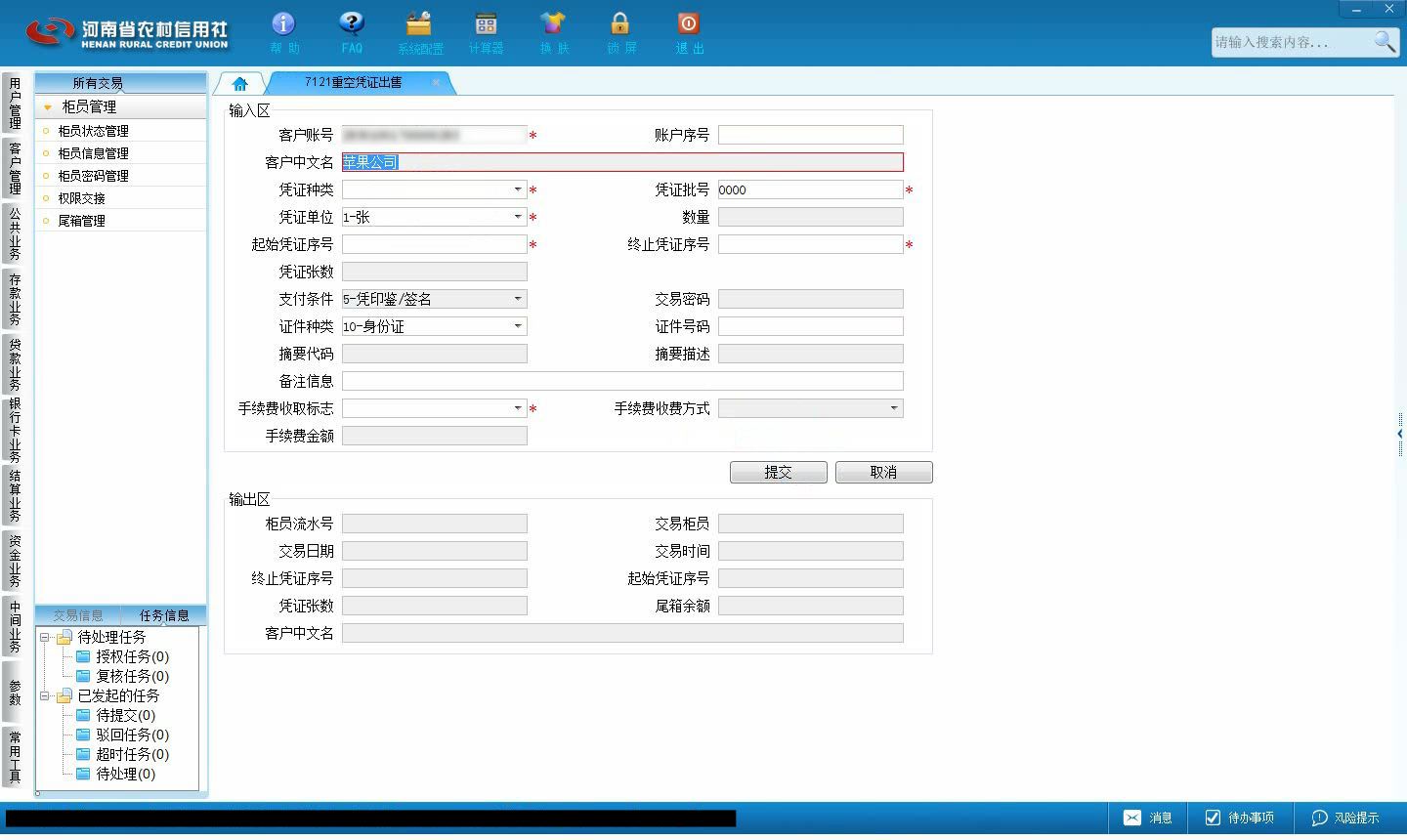Click the 提交 submit button

tap(779, 473)
